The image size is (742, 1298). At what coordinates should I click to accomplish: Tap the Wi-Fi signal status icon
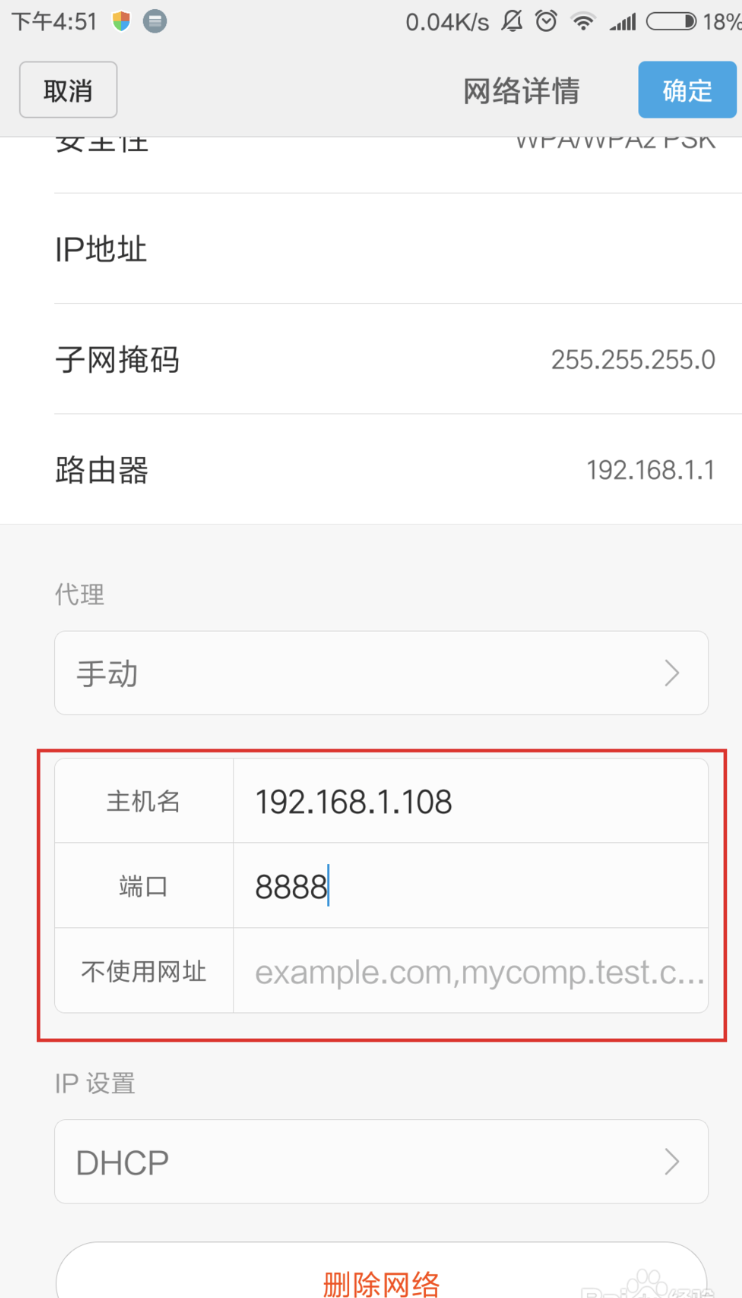pyautogui.click(x=583, y=21)
